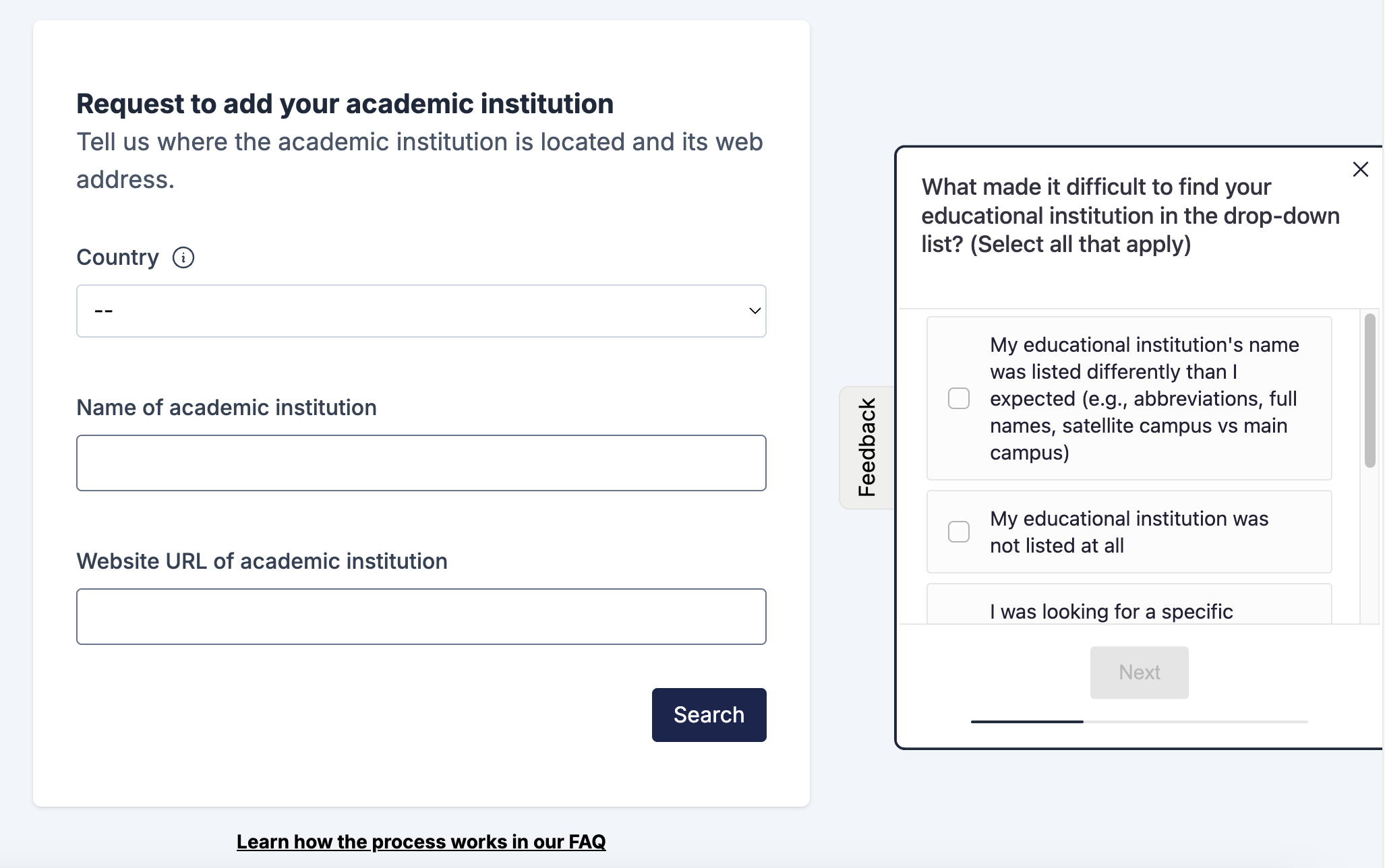
Task: Click the Country dropdown chevron arrow
Action: [755, 311]
